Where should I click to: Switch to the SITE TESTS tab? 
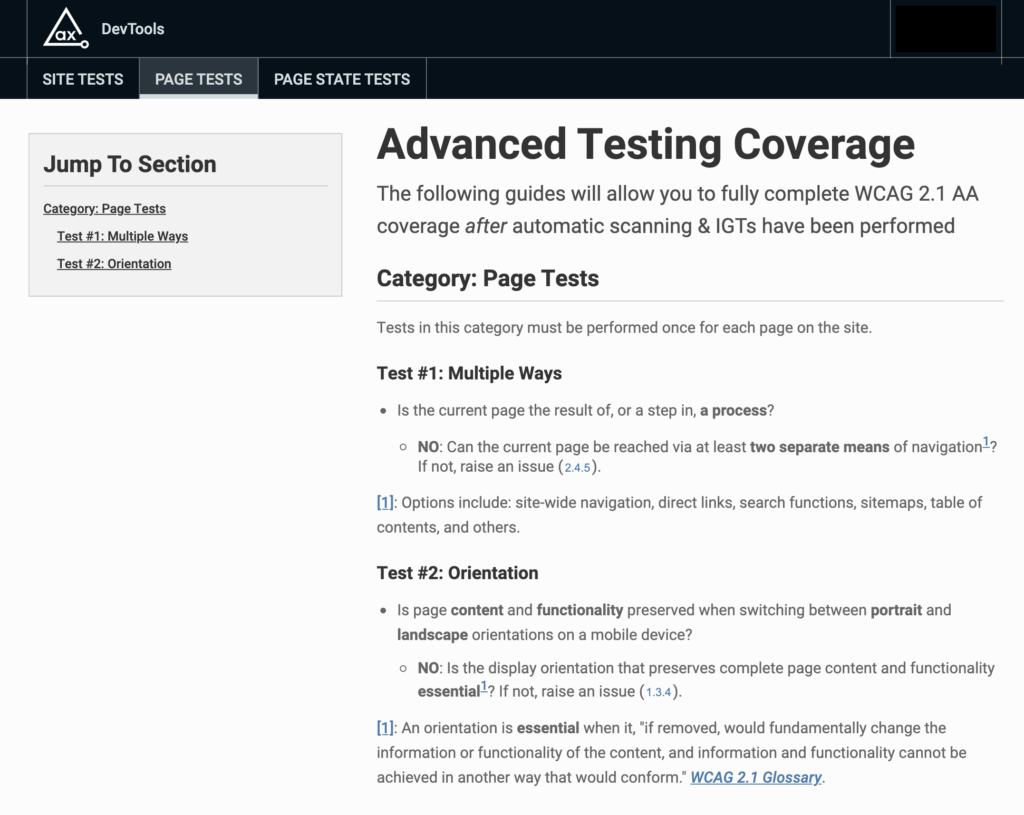click(82, 78)
